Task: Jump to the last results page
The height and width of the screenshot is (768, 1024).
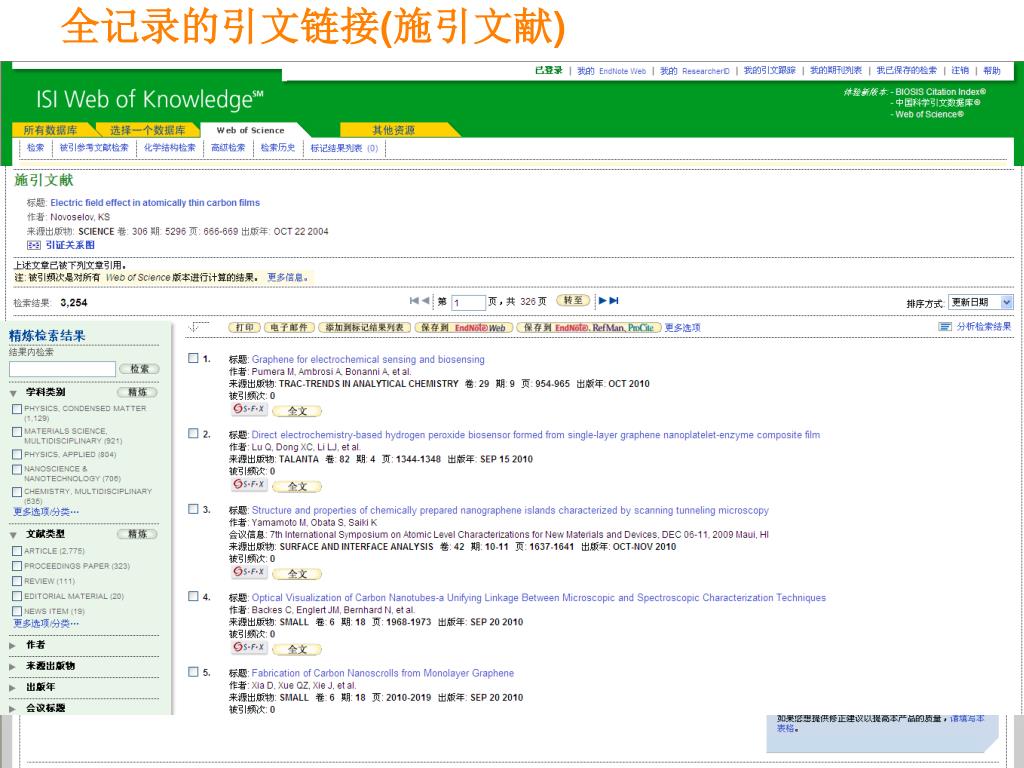Action: [614, 300]
